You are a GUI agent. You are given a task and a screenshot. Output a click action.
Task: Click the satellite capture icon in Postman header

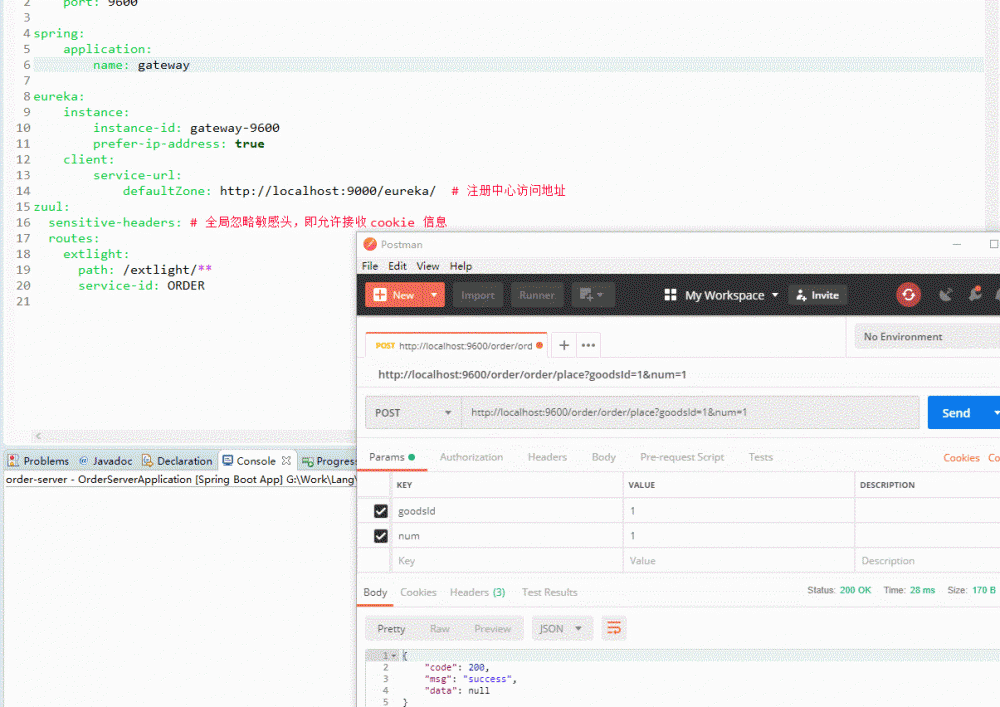(946, 294)
